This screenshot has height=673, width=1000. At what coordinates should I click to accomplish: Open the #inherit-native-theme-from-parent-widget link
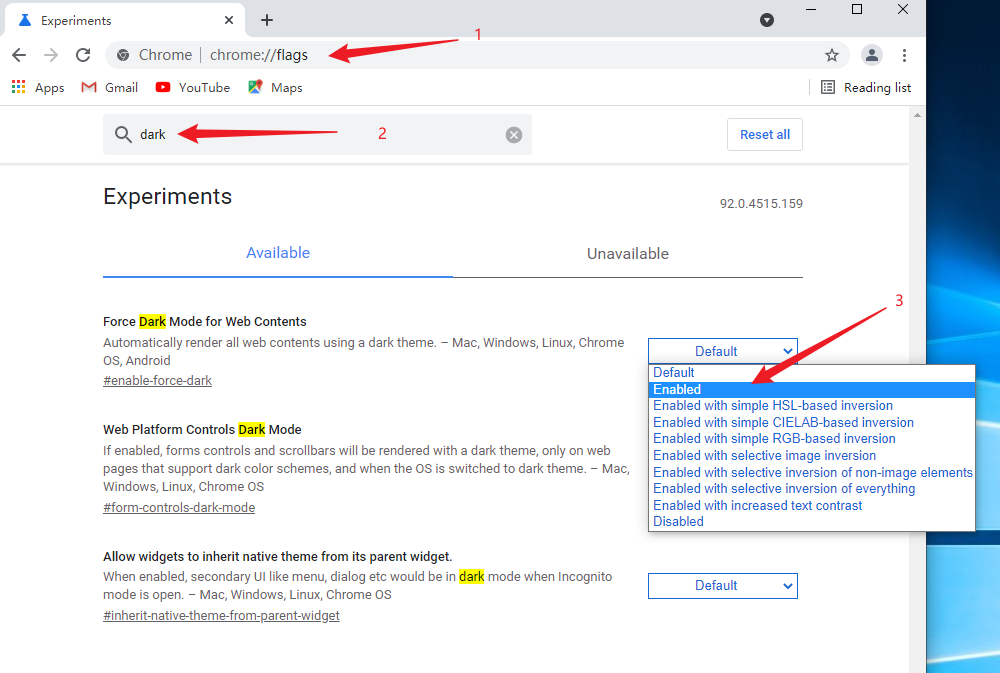(221, 616)
